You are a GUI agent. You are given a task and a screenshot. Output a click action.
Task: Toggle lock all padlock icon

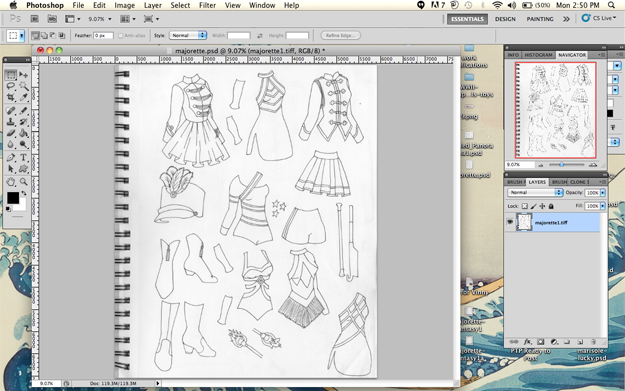[551, 206]
